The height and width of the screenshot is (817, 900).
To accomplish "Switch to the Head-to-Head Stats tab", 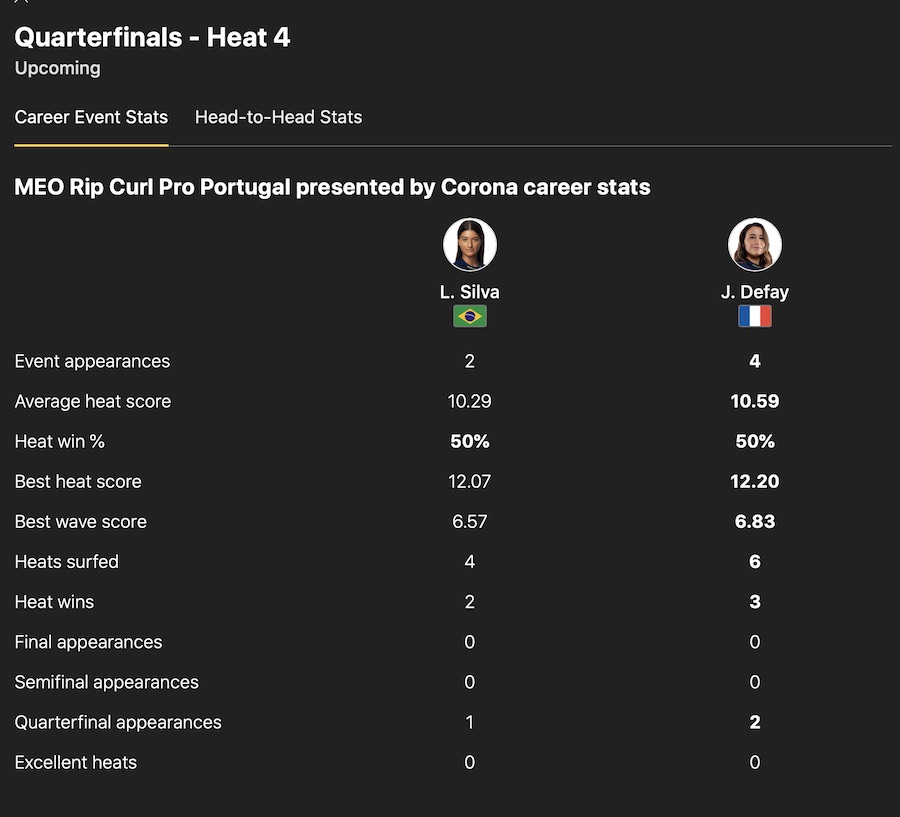I will [x=278, y=117].
